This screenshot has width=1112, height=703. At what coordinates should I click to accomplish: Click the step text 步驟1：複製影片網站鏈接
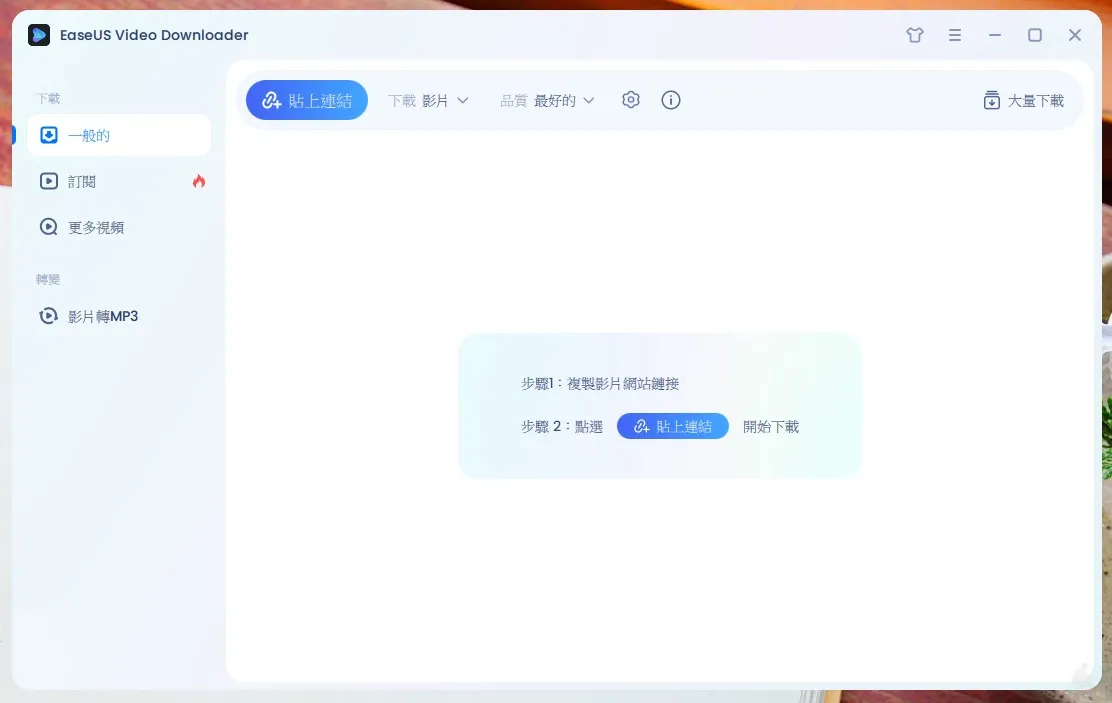click(x=600, y=384)
